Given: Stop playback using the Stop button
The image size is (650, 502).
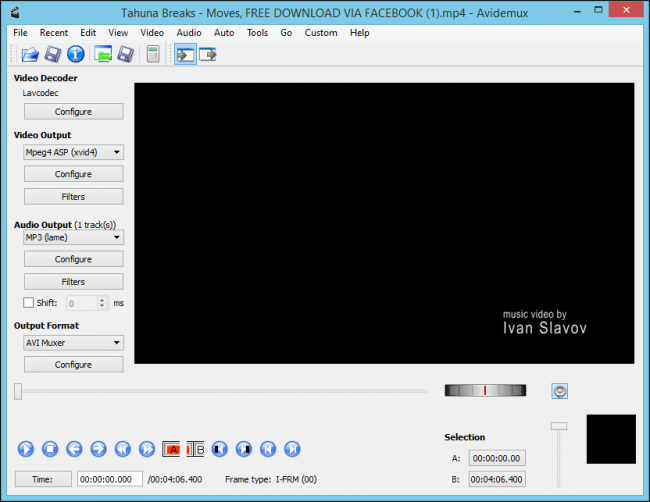Looking at the screenshot, I should point(50,449).
